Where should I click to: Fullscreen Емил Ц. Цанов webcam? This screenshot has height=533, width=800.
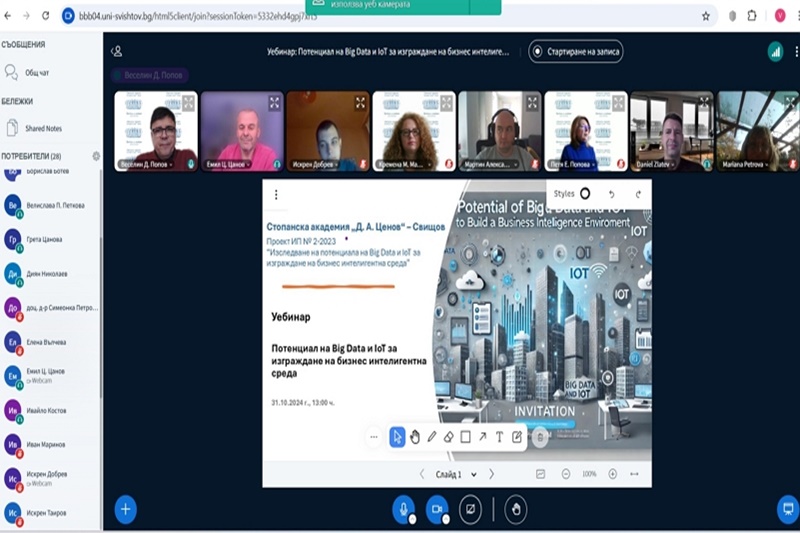(274, 103)
